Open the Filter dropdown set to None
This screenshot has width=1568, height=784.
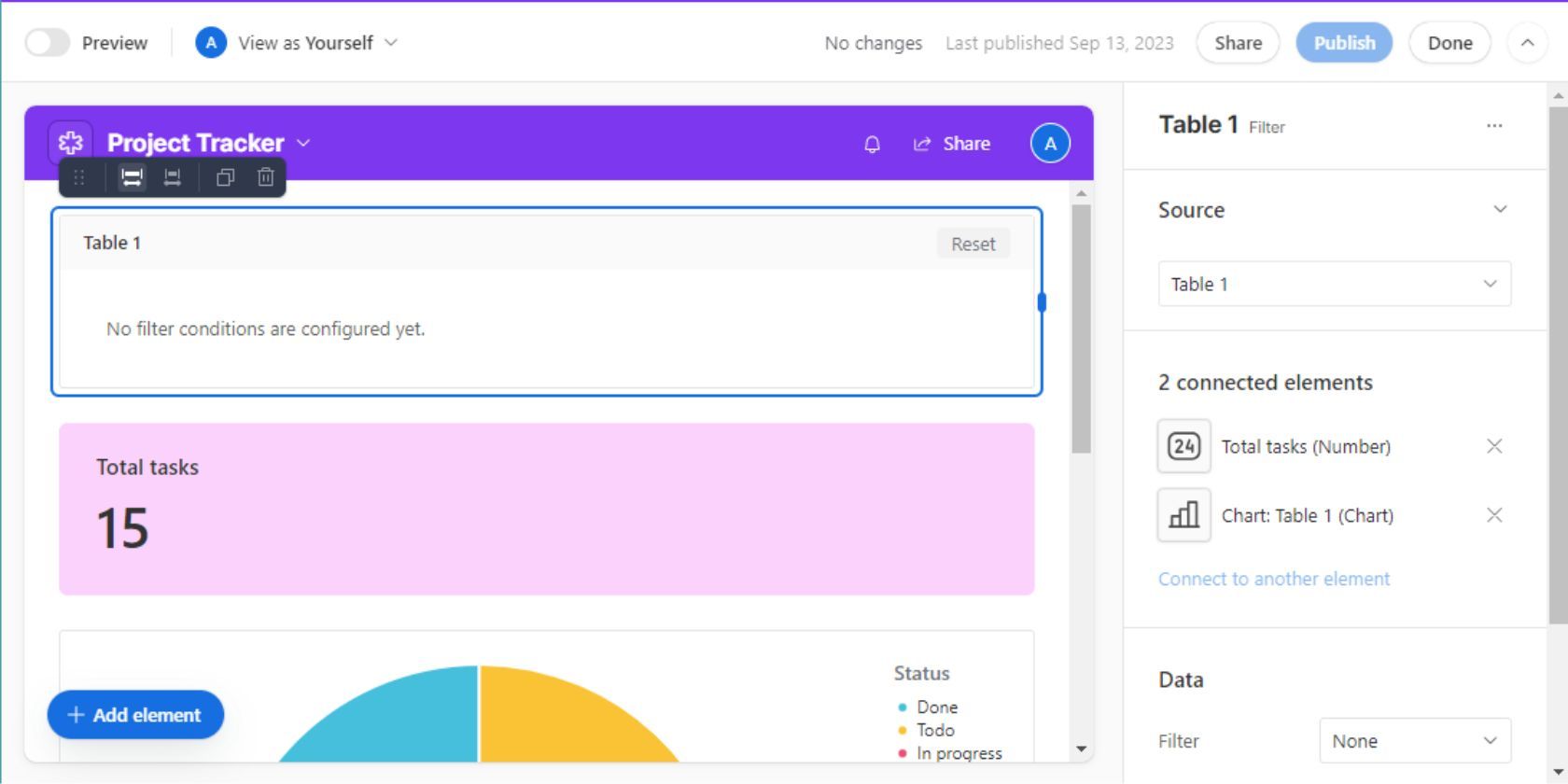(1414, 741)
